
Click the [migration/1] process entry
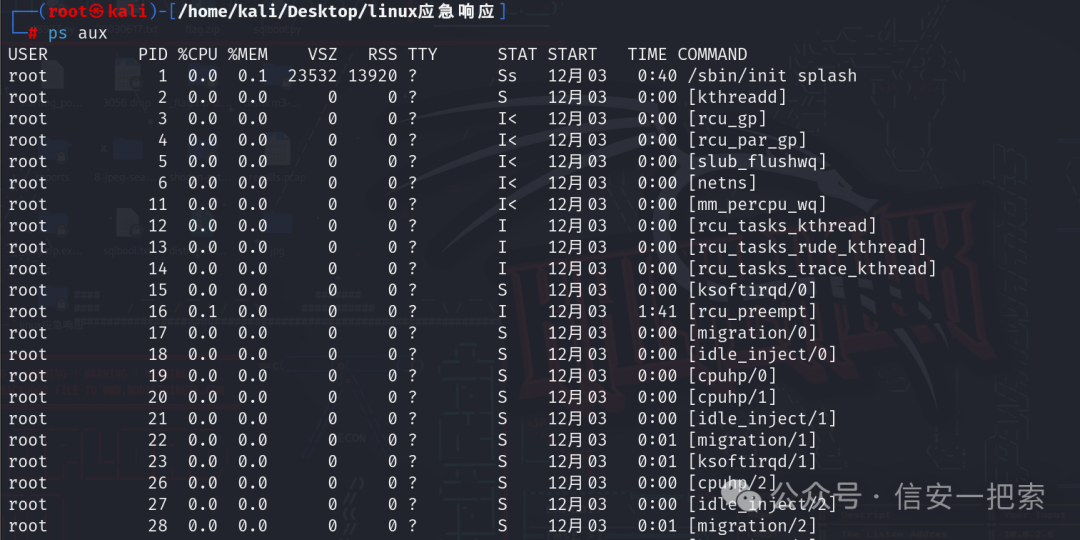(752, 439)
